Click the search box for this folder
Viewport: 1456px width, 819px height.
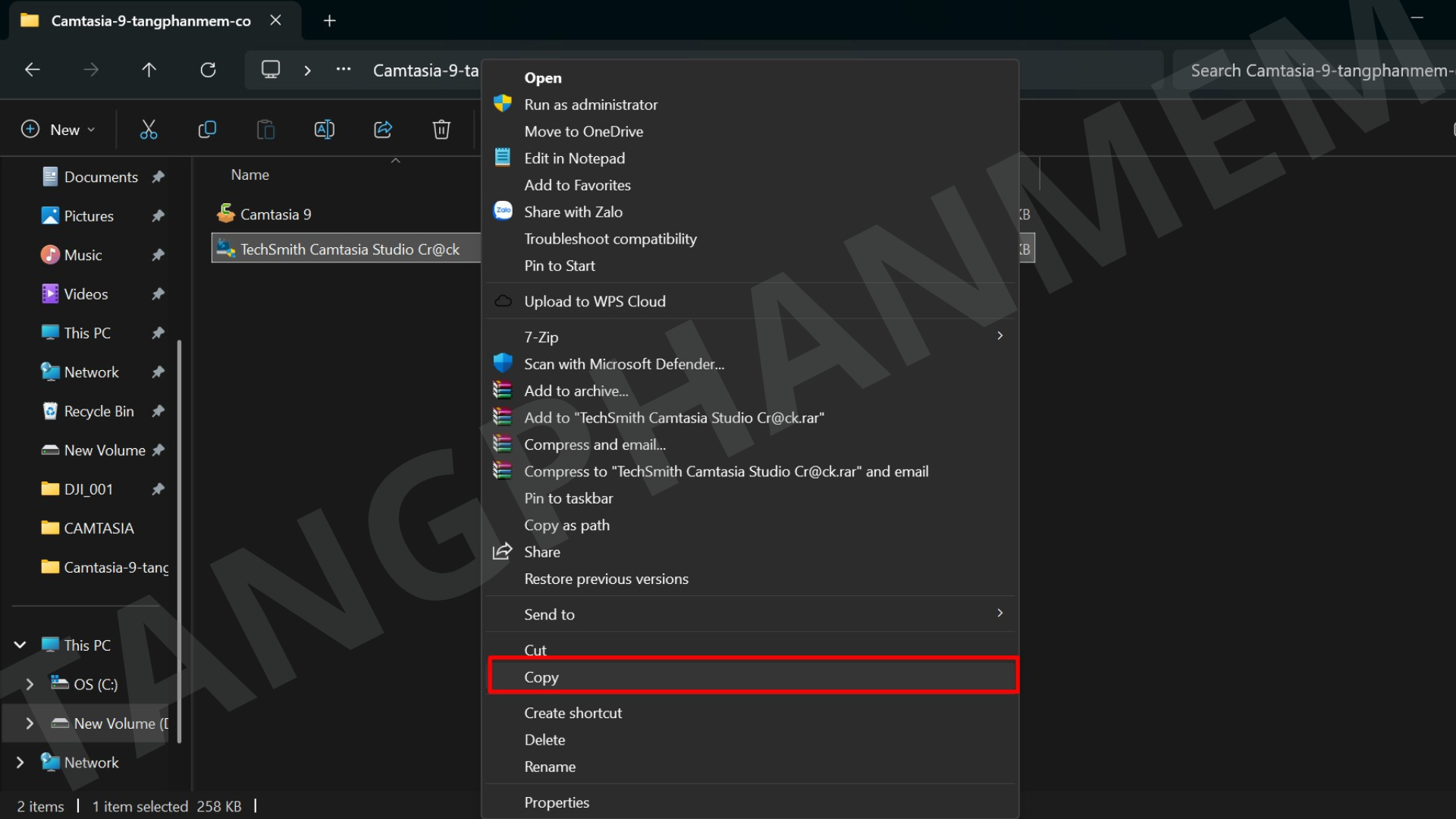point(1313,70)
